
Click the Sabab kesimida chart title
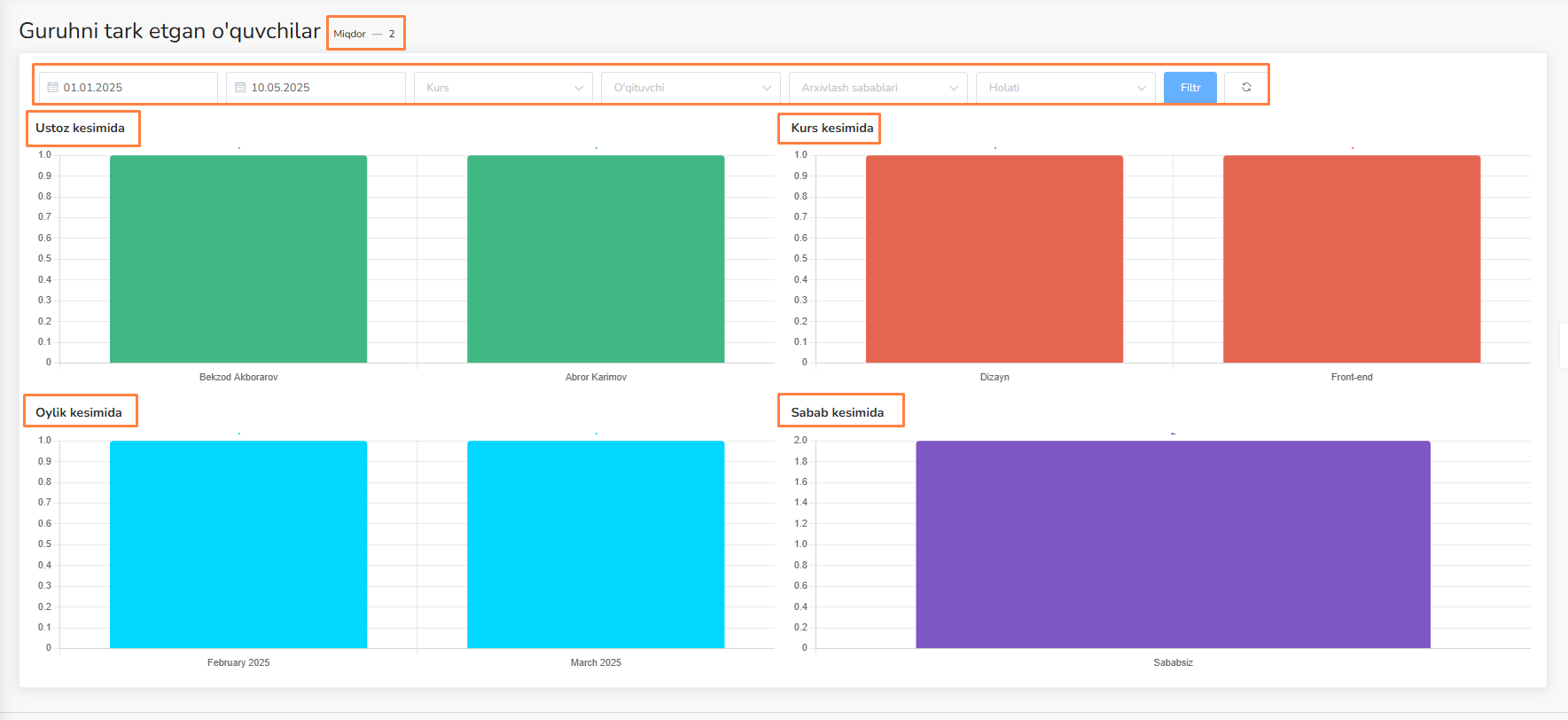[x=838, y=412]
